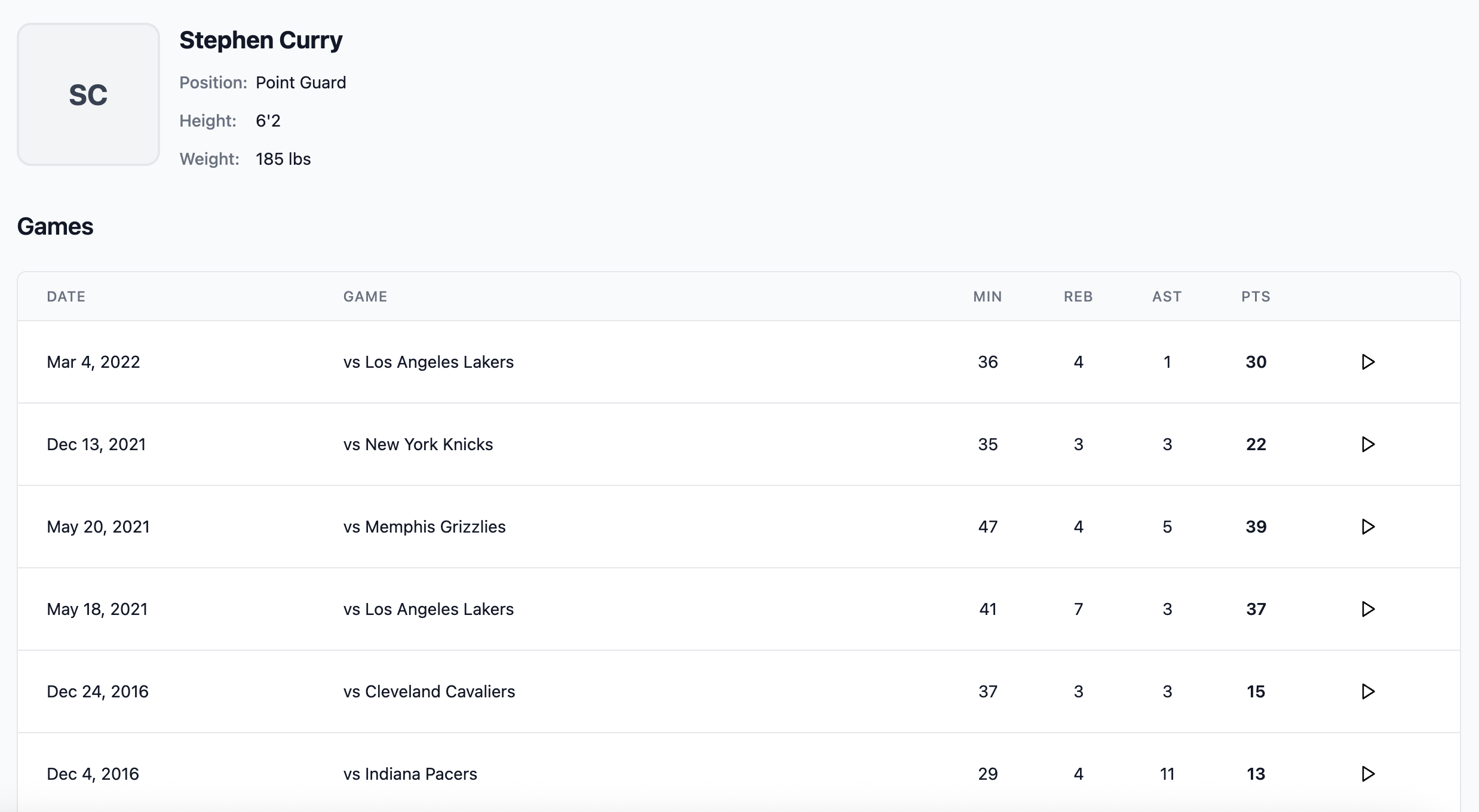
Task: Sort games by the DATE column
Action: pyautogui.click(x=66, y=296)
